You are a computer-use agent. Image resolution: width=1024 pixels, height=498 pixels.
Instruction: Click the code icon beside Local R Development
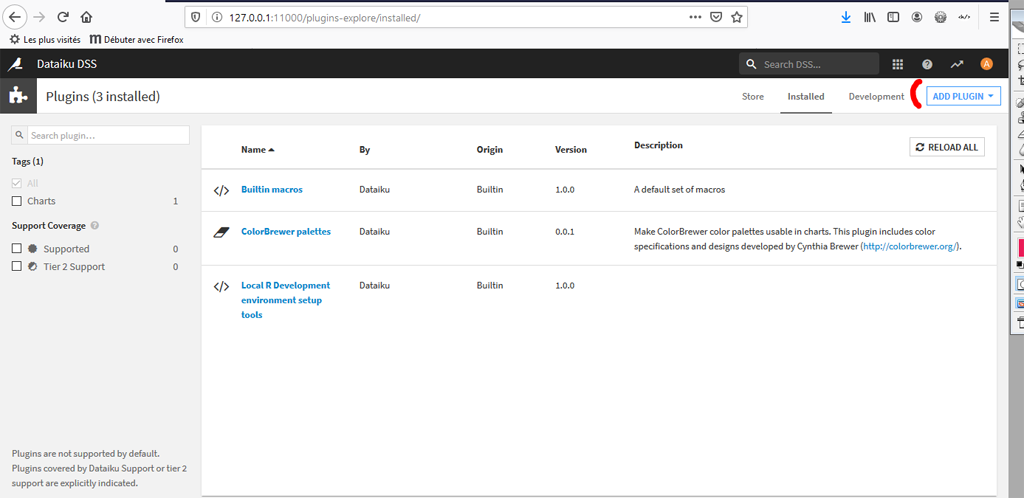point(221,287)
